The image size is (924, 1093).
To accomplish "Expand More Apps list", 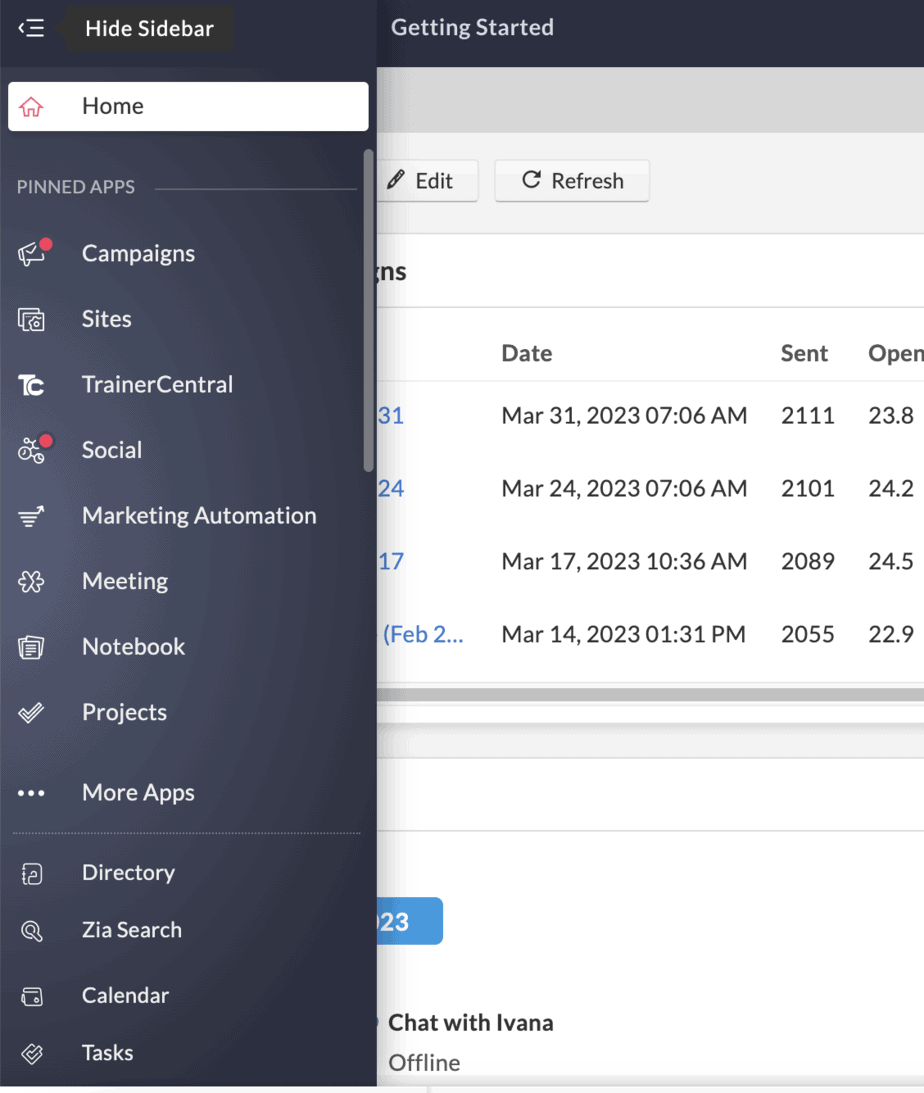I will [x=138, y=793].
